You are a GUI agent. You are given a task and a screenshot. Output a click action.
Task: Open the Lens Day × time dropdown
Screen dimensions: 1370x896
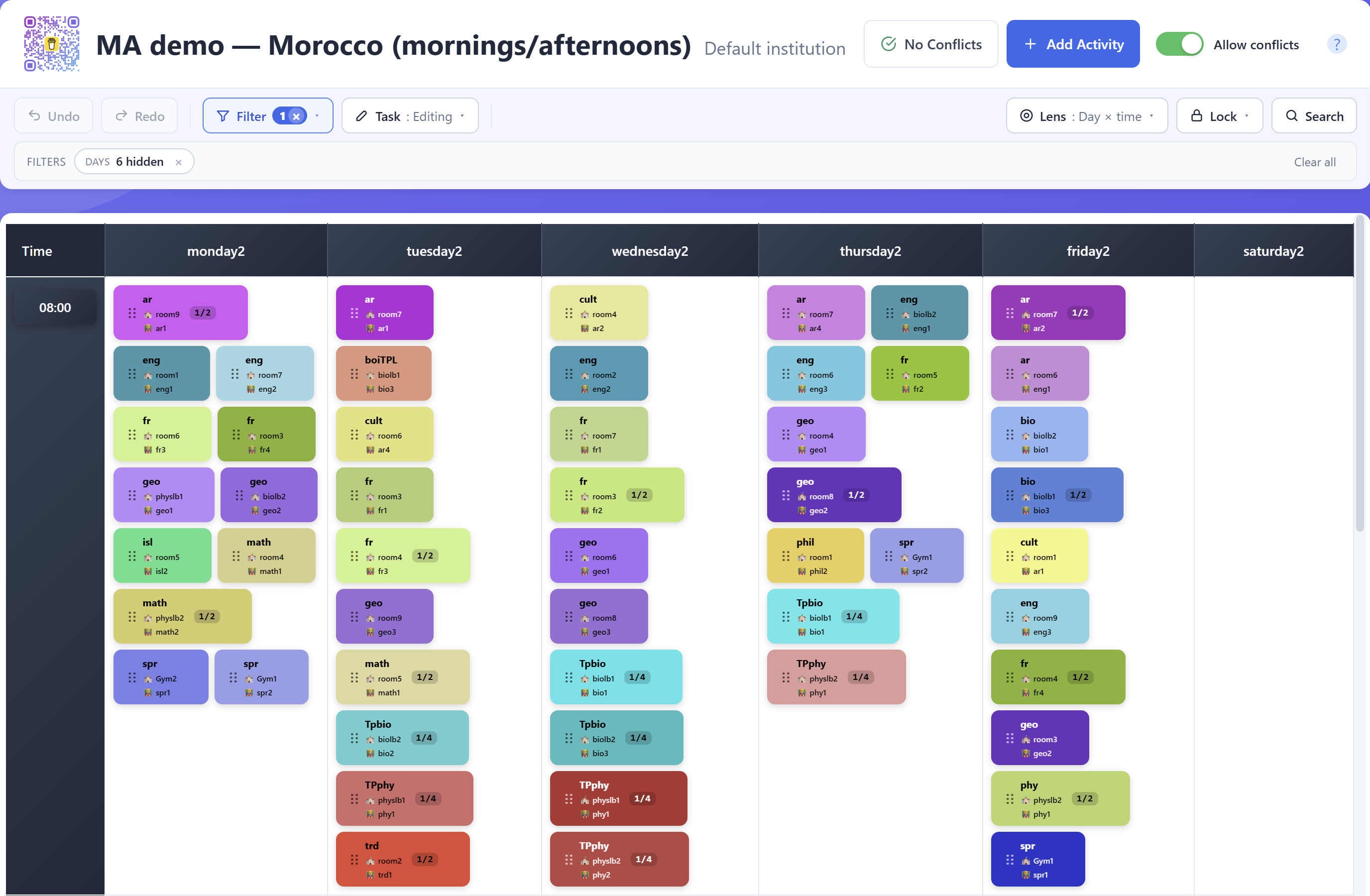pos(1087,116)
